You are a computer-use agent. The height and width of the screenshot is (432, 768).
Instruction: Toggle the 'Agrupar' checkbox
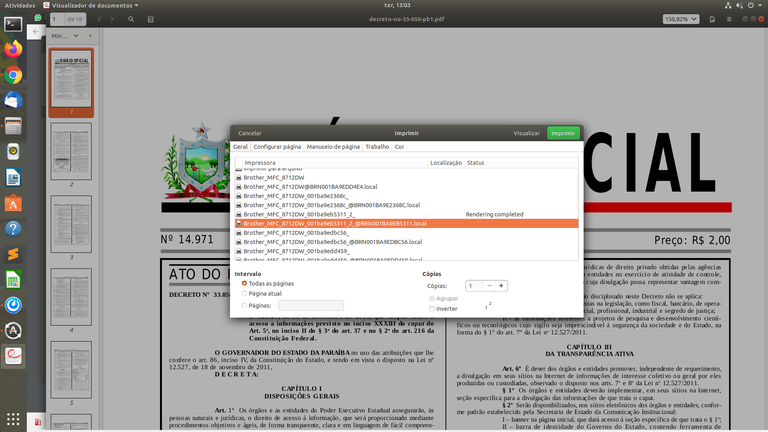432,298
